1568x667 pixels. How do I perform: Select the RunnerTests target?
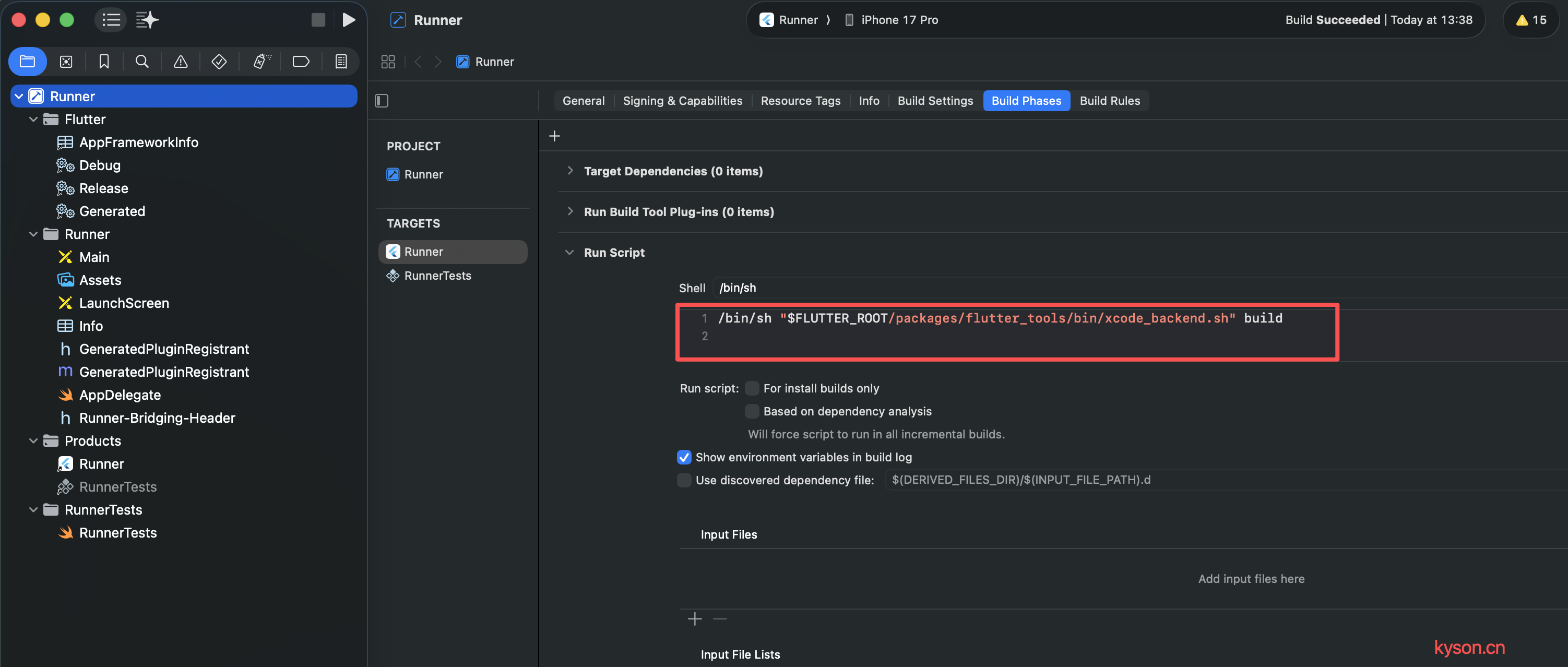coord(437,276)
